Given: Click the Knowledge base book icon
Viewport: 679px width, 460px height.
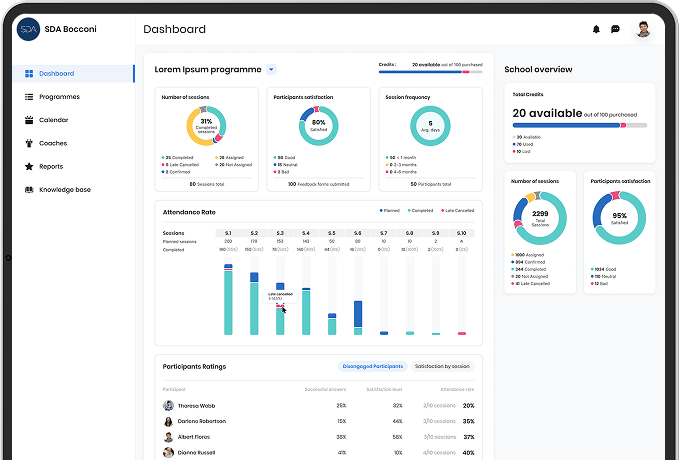Looking at the screenshot, I should click(x=29, y=190).
